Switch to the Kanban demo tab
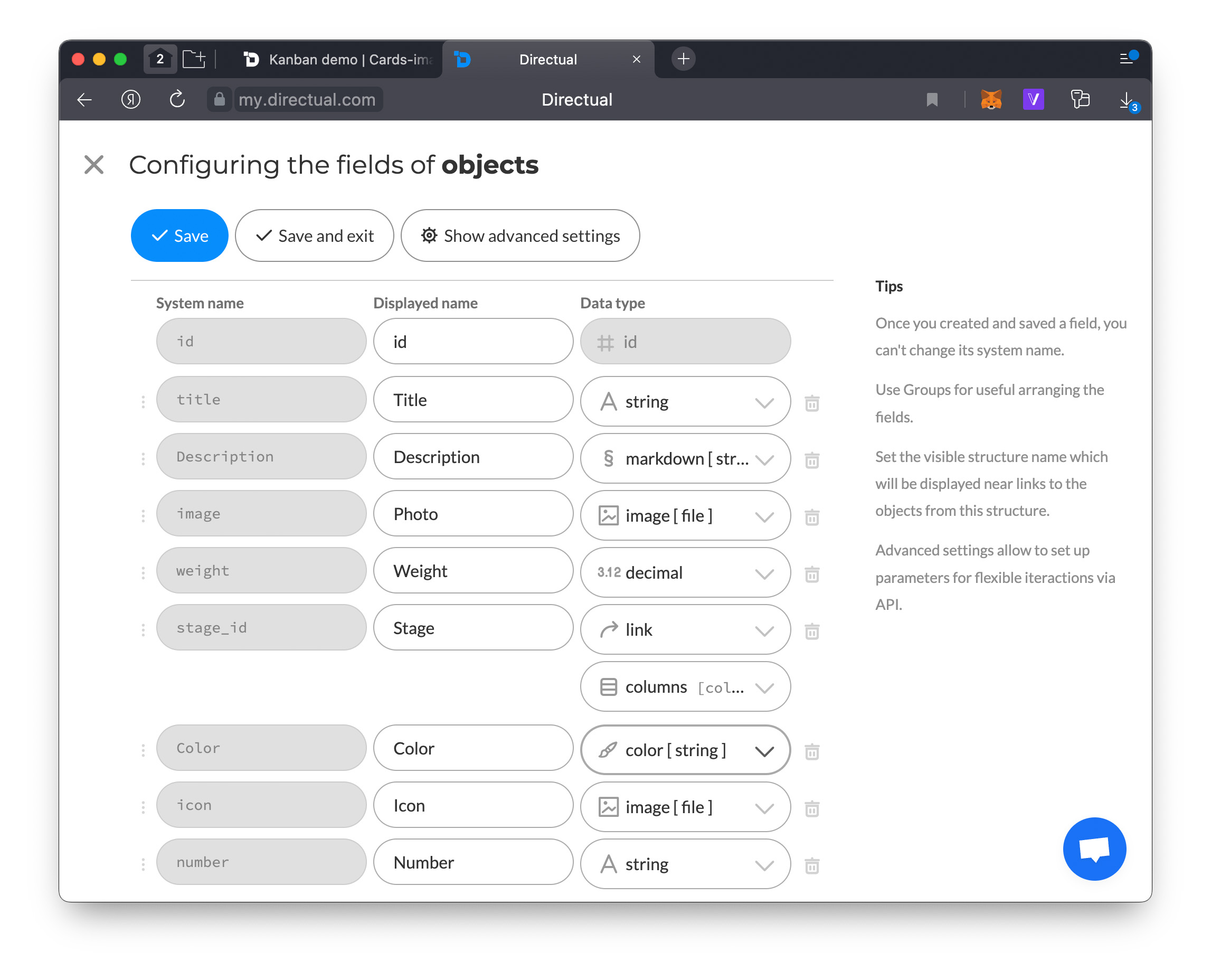1211x980 pixels. [338, 59]
